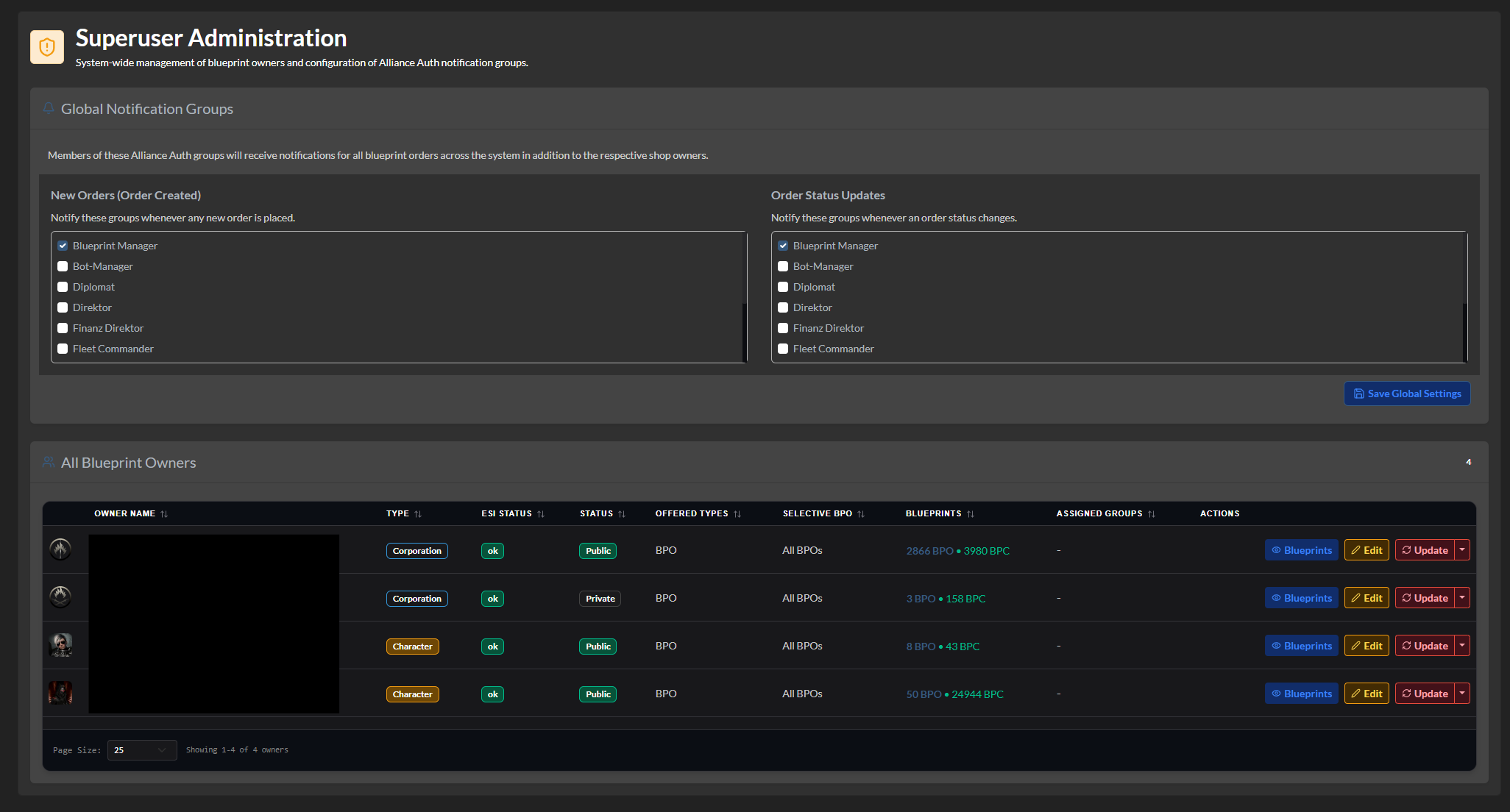Click Save Global Settings button
Image resolution: width=1510 pixels, height=812 pixels.
[x=1407, y=393]
